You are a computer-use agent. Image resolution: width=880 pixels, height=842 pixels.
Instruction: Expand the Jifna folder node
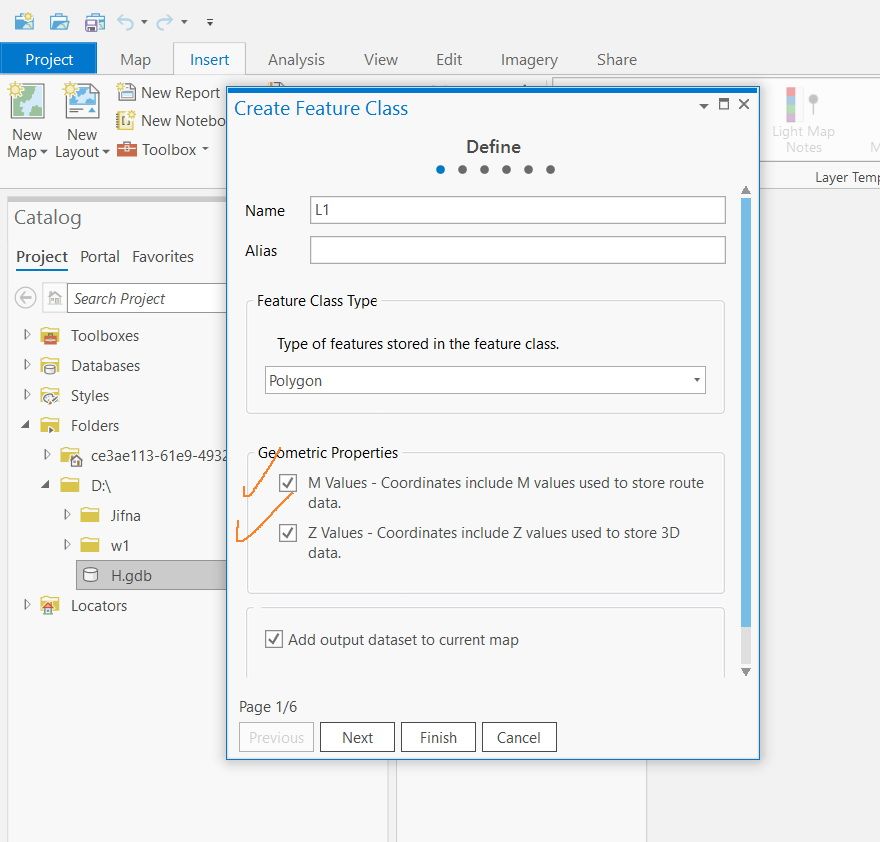pos(67,514)
